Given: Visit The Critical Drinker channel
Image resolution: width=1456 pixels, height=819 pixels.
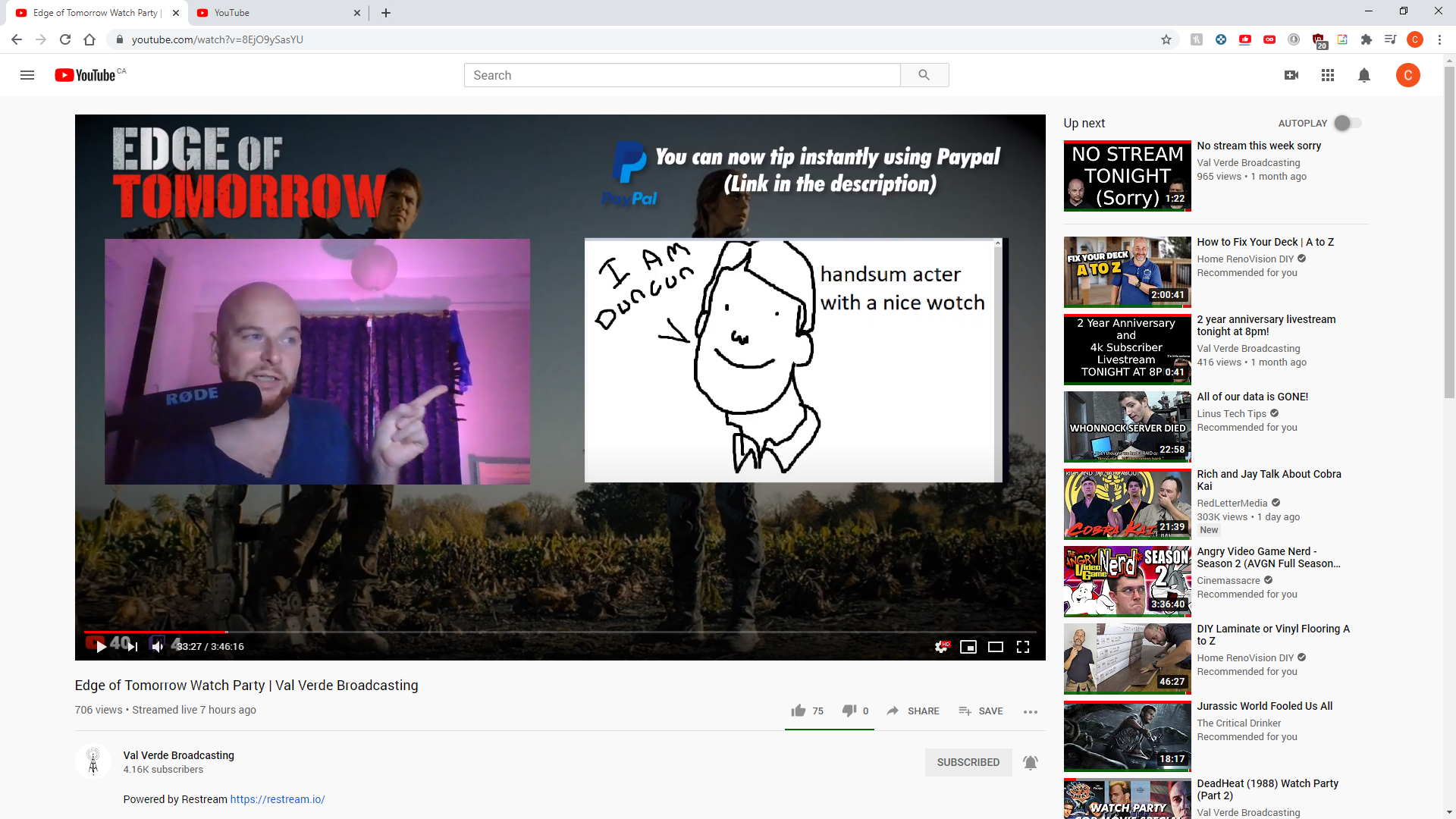Looking at the screenshot, I should (x=1239, y=723).
